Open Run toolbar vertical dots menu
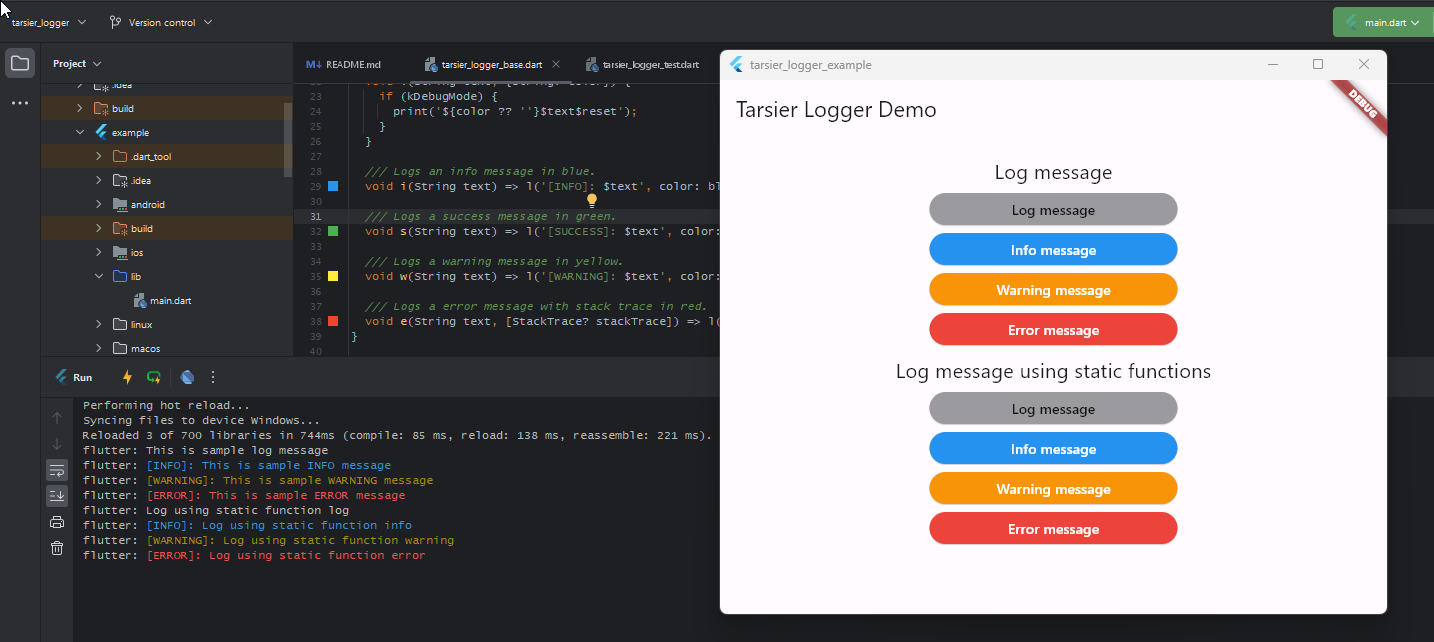1434x642 pixels. pos(212,377)
